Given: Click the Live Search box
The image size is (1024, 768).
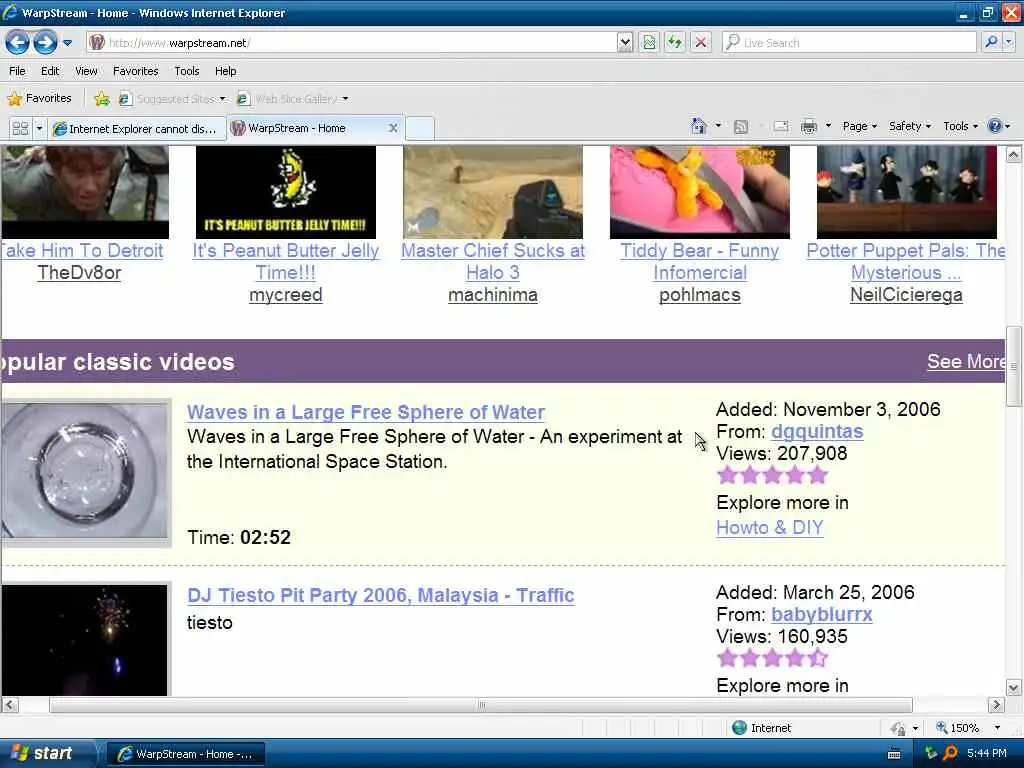Looking at the screenshot, I should click(x=849, y=43).
